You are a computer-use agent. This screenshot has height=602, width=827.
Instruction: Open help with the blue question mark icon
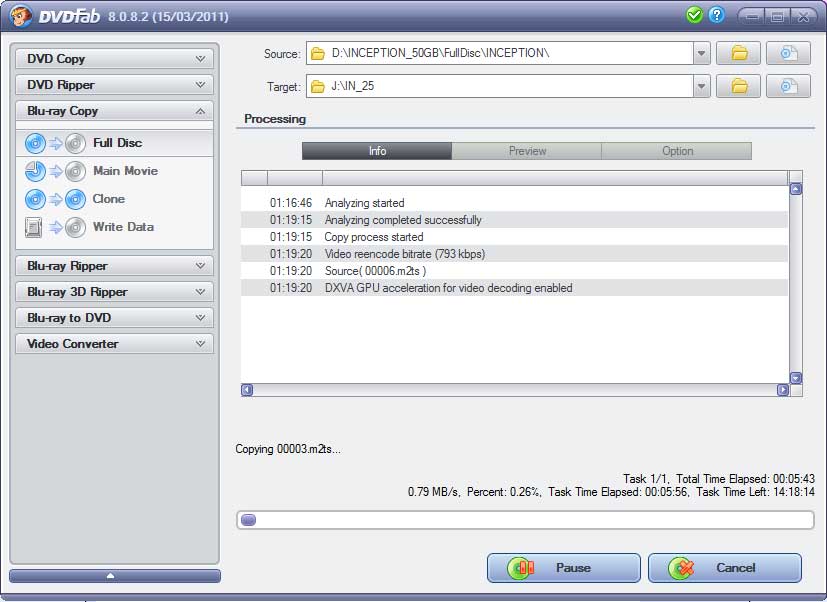[x=716, y=15]
